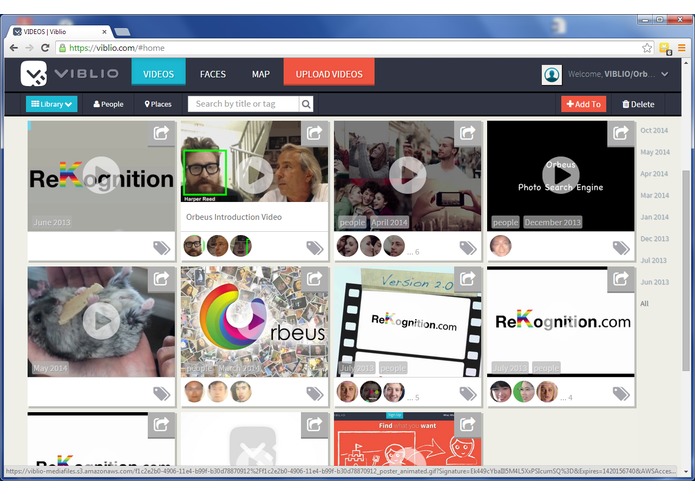Share the Orbeus Introduction Video
This screenshot has width=695, height=494.
click(314, 133)
